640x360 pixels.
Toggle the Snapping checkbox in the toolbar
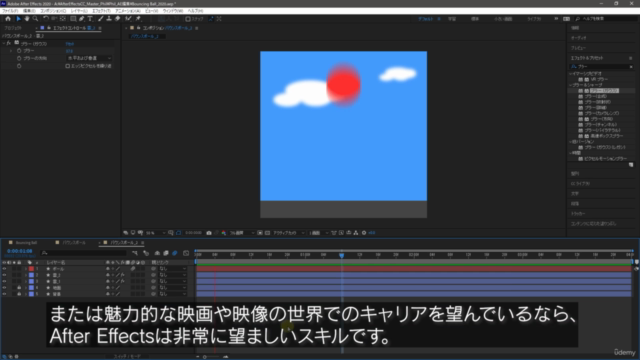188,19
